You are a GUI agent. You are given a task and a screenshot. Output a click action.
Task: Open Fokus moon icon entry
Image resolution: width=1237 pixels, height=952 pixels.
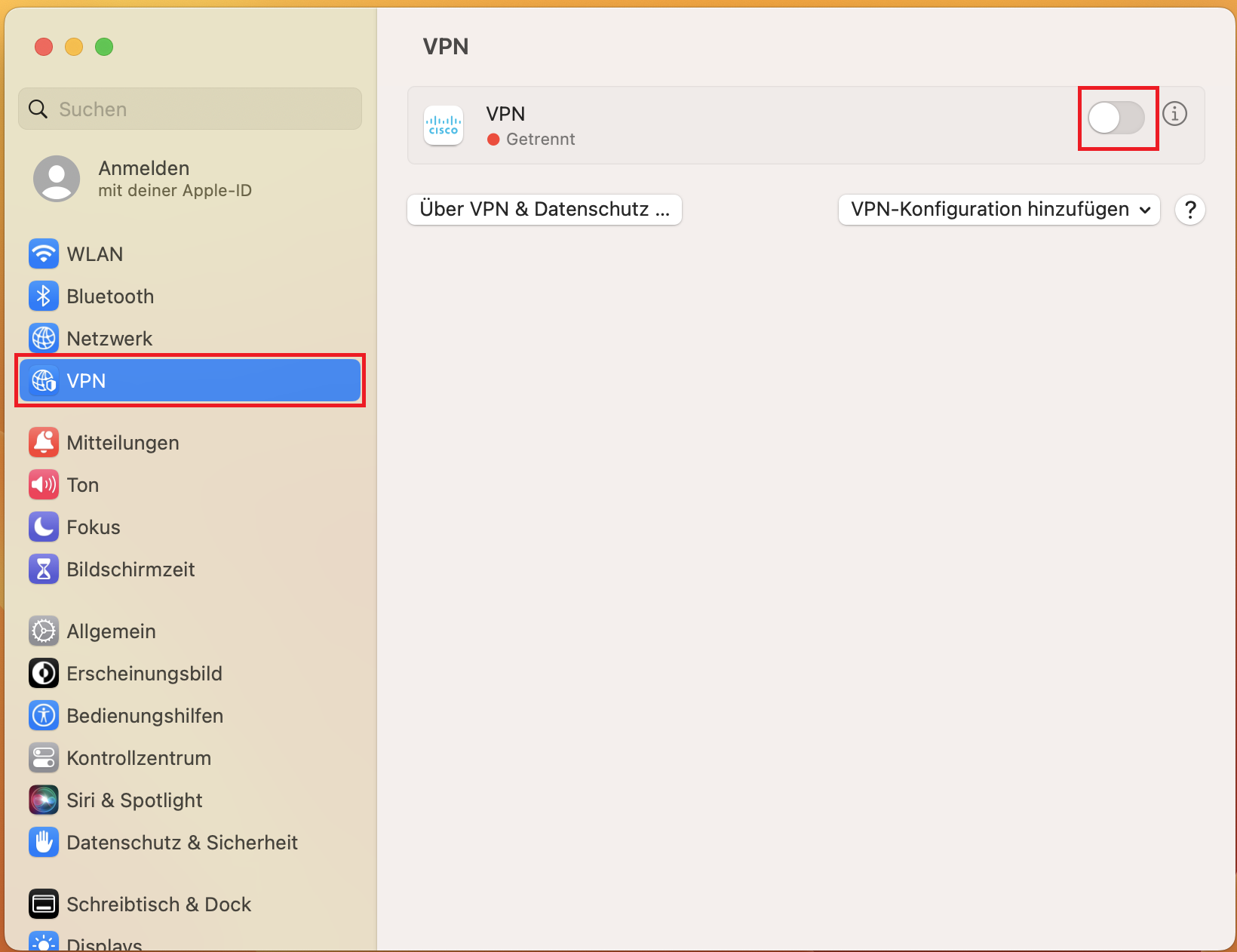tap(44, 527)
